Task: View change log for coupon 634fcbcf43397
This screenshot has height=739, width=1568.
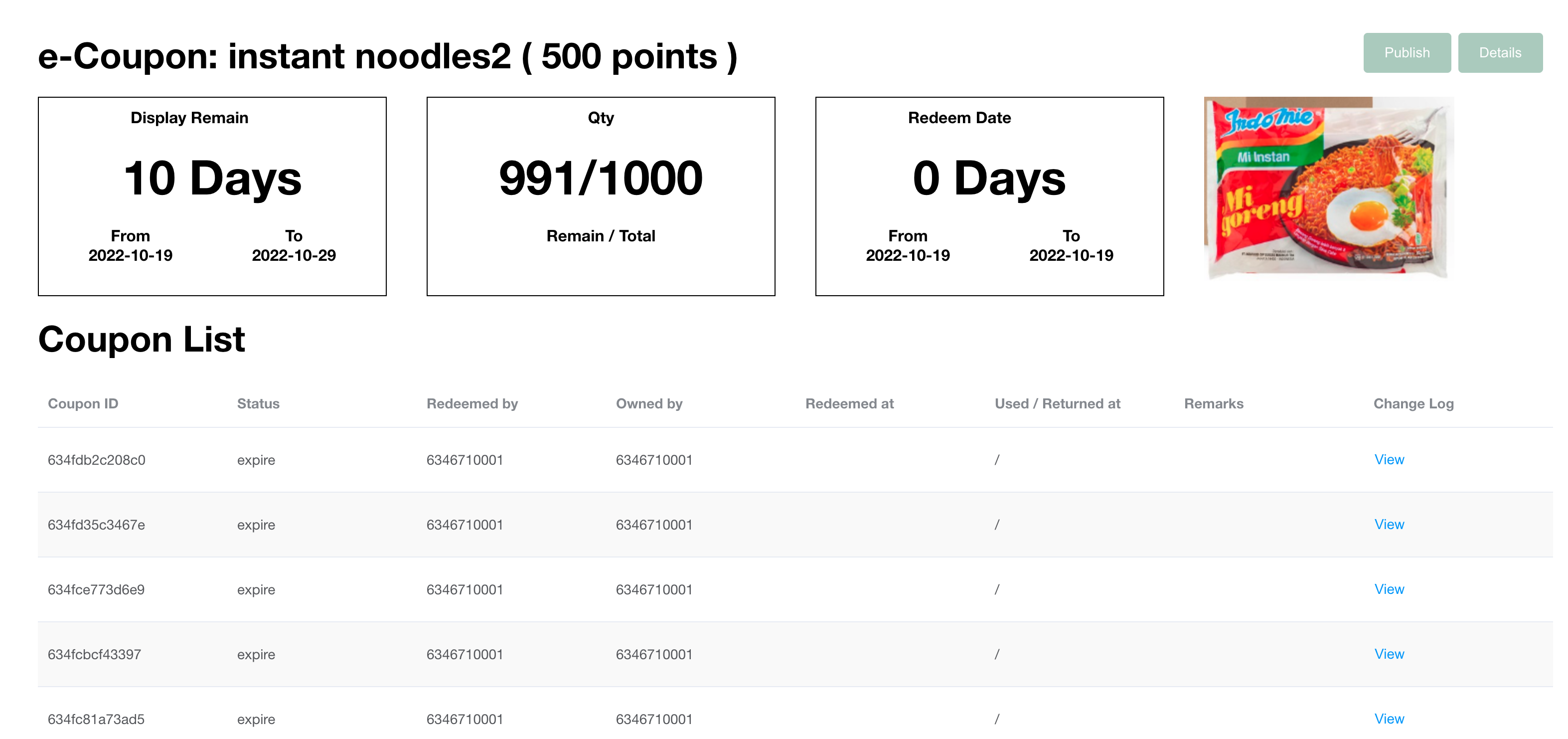Action: point(1389,654)
